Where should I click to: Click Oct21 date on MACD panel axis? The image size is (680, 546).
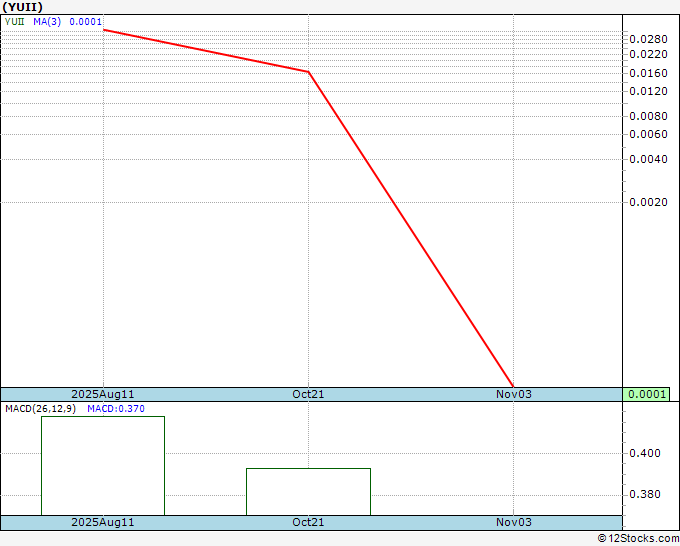pyautogui.click(x=308, y=522)
